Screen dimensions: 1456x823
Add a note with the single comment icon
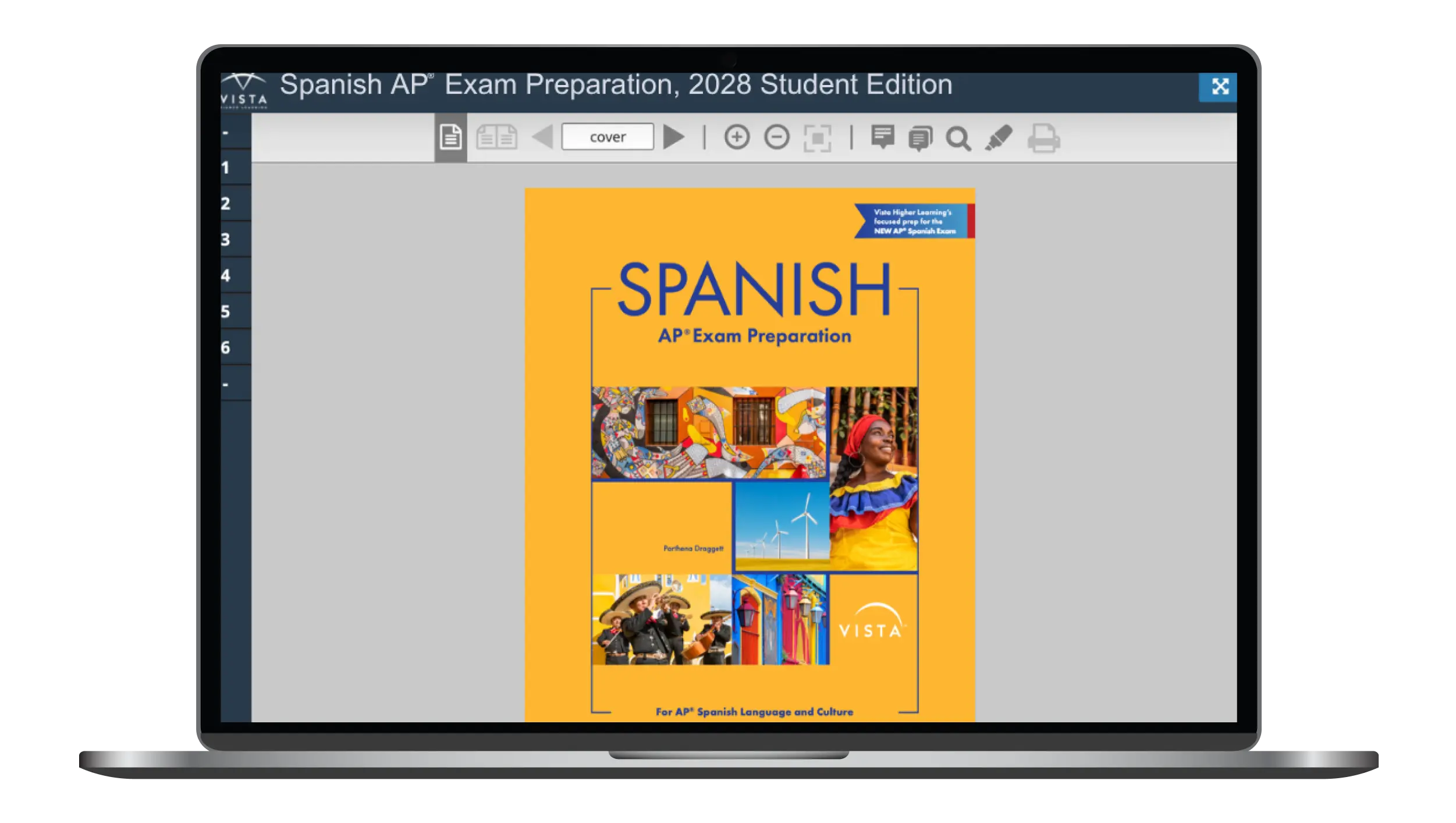click(x=882, y=137)
